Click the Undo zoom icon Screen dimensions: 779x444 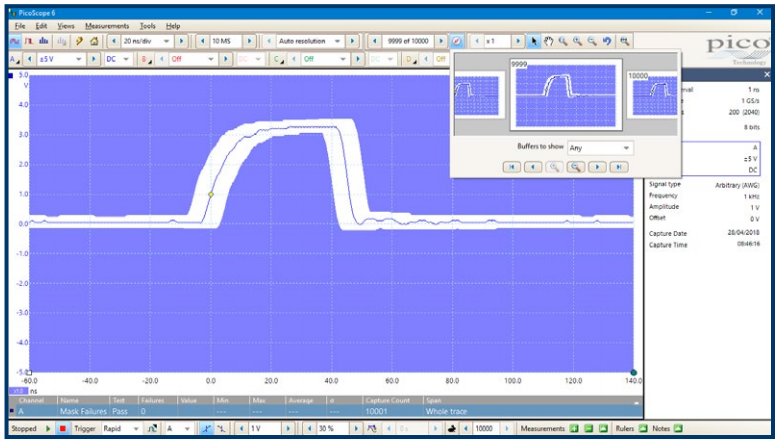(x=607, y=41)
